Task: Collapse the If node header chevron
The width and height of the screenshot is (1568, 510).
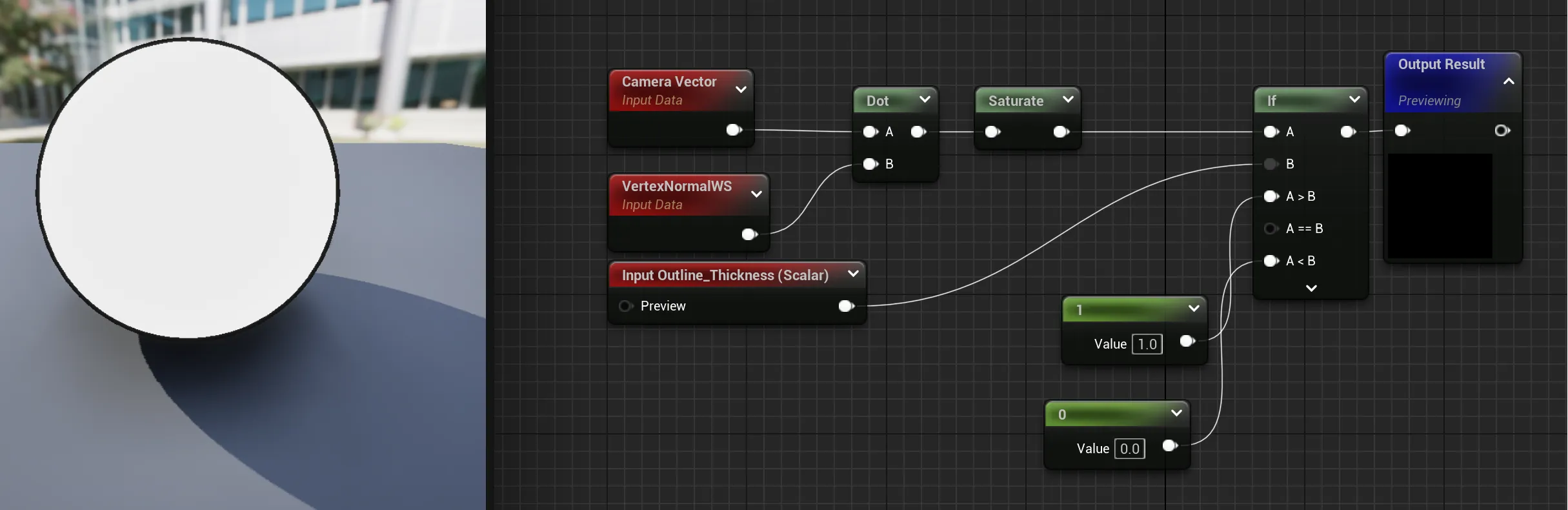Action: (1354, 99)
